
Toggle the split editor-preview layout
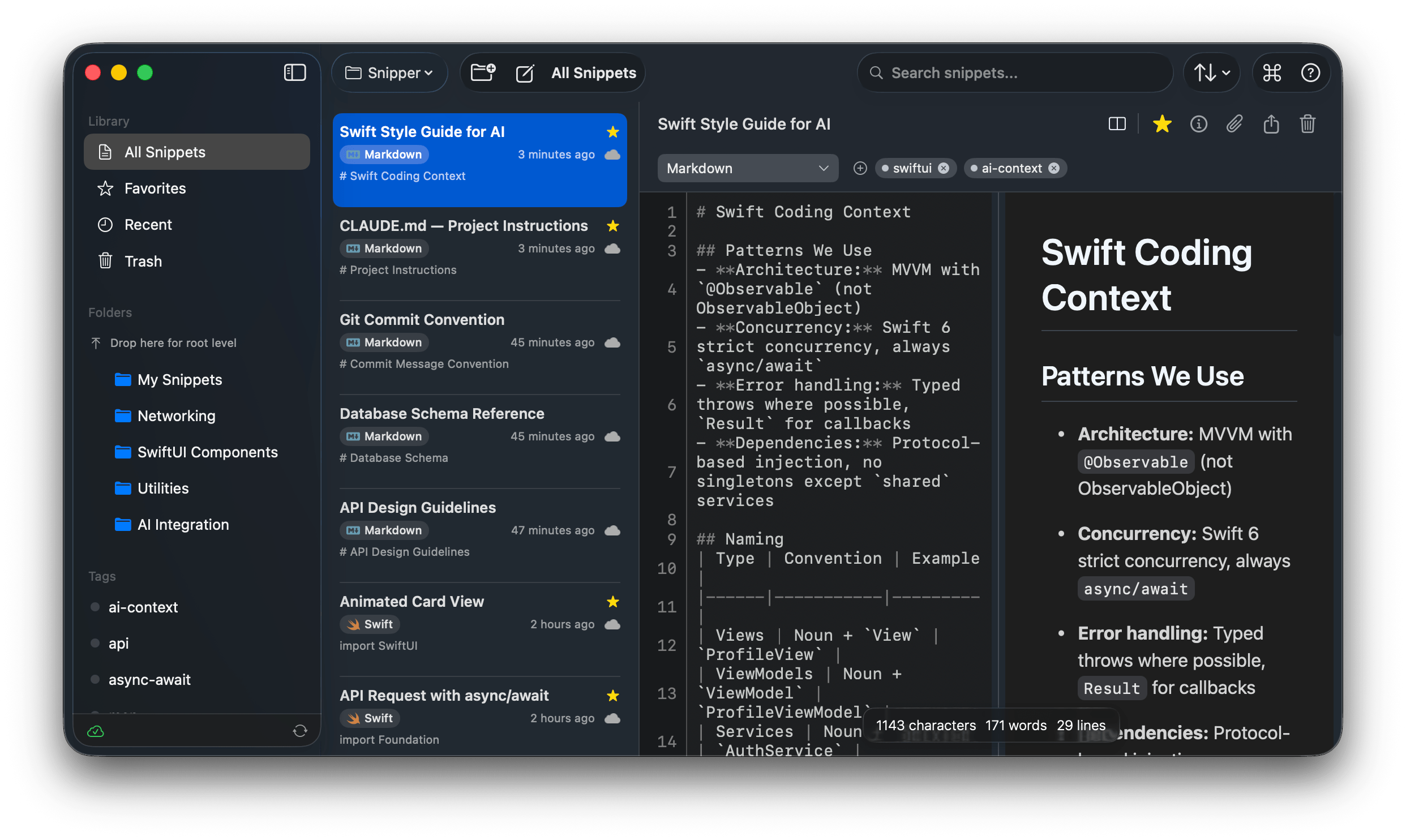pos(1117,124)
